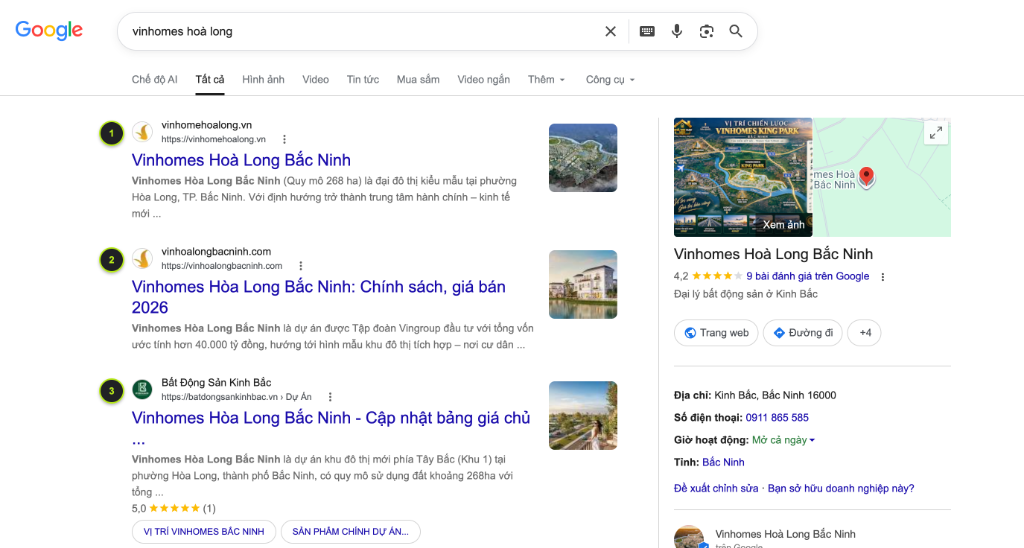Call phone number 0911 865 585
The width and height of the screenshot is (1024, 548).
coord(777,417)
